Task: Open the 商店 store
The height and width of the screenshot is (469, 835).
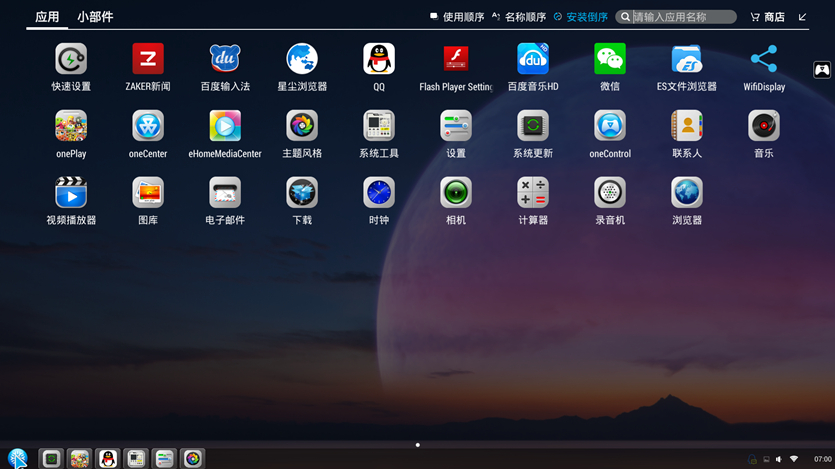Action: 767,17
